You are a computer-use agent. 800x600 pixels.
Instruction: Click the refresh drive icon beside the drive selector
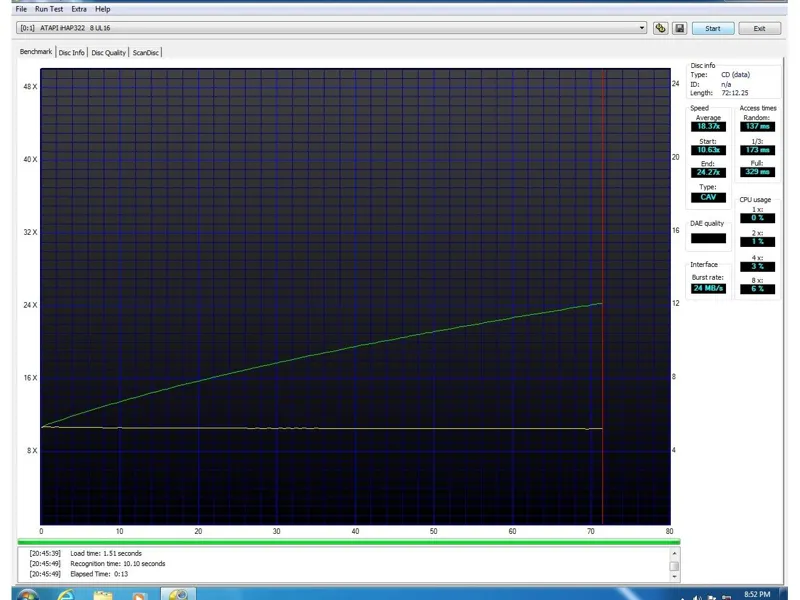click(660, 28)
